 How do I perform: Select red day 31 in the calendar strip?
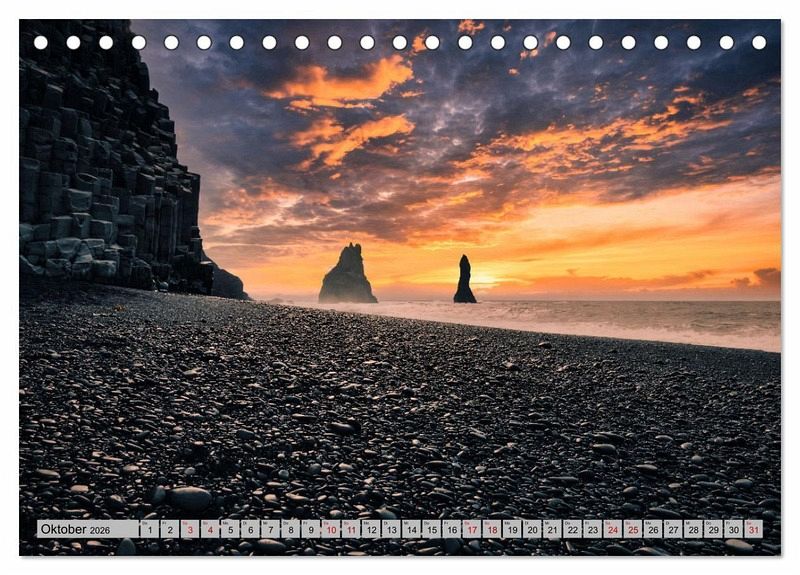click(754, 529)
